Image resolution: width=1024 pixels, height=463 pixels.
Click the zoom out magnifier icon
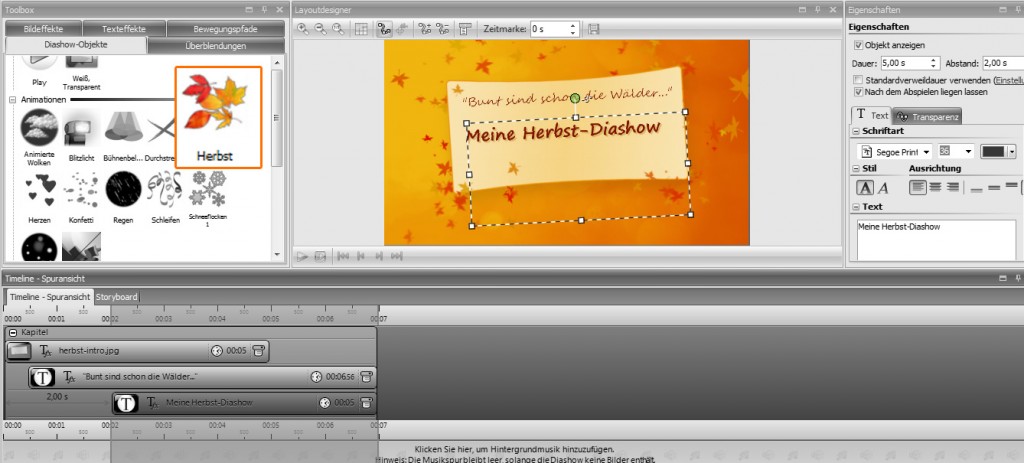pos(321,29)
